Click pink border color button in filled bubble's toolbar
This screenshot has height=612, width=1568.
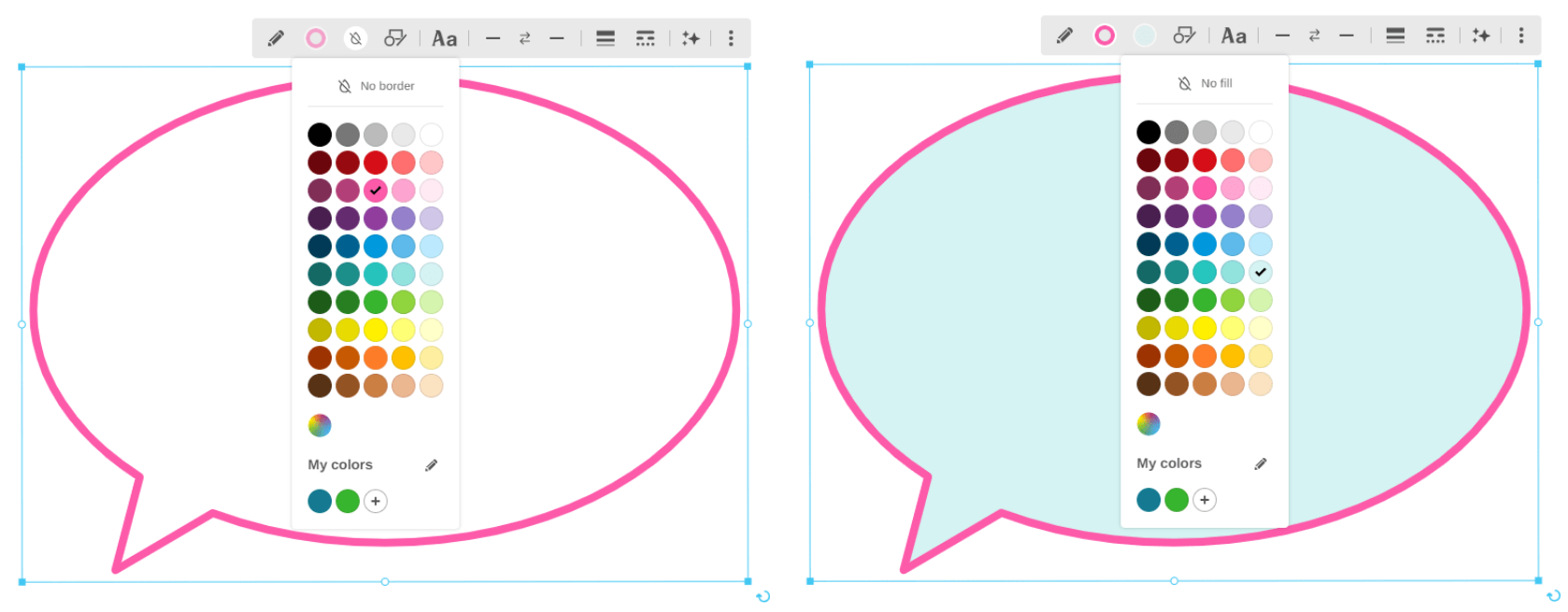pyautogui.click(x=1105, y=36)
